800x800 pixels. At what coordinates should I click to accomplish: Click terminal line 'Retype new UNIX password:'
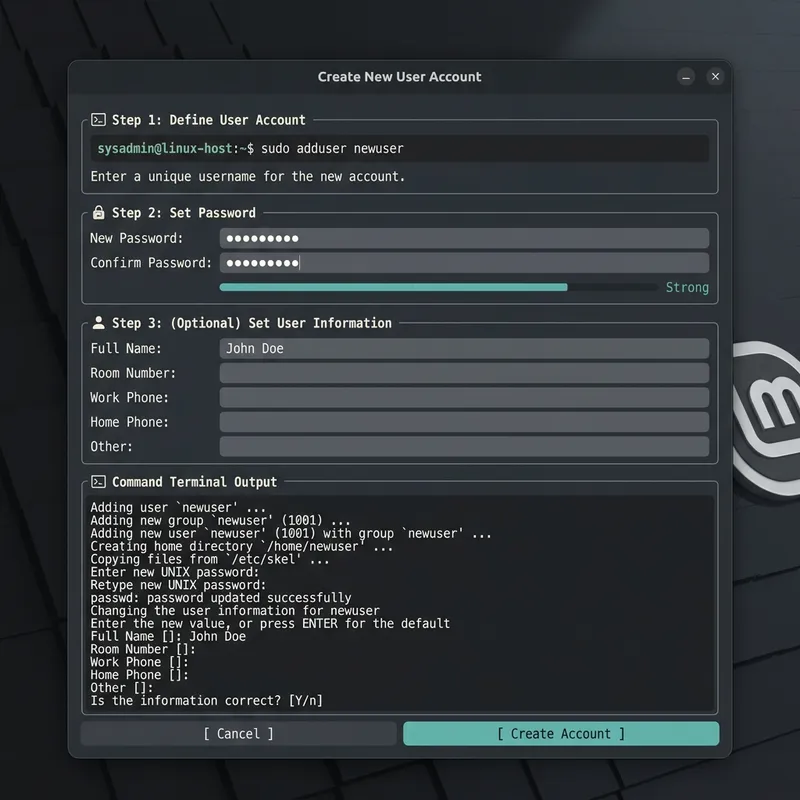[178, 585]
